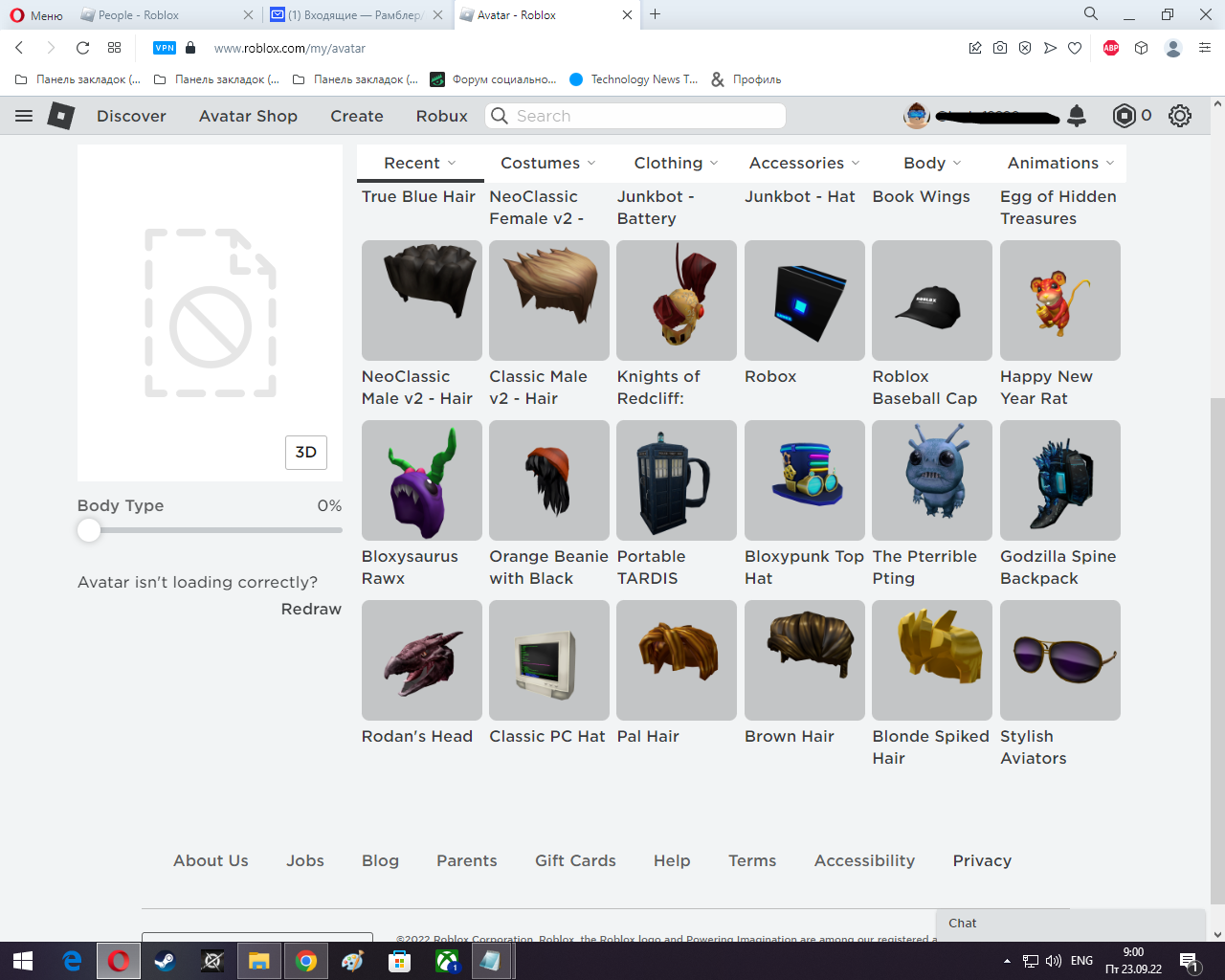
Task: Click the Body Type slider track
Action: pyautogui.click(x=210, y=530)
